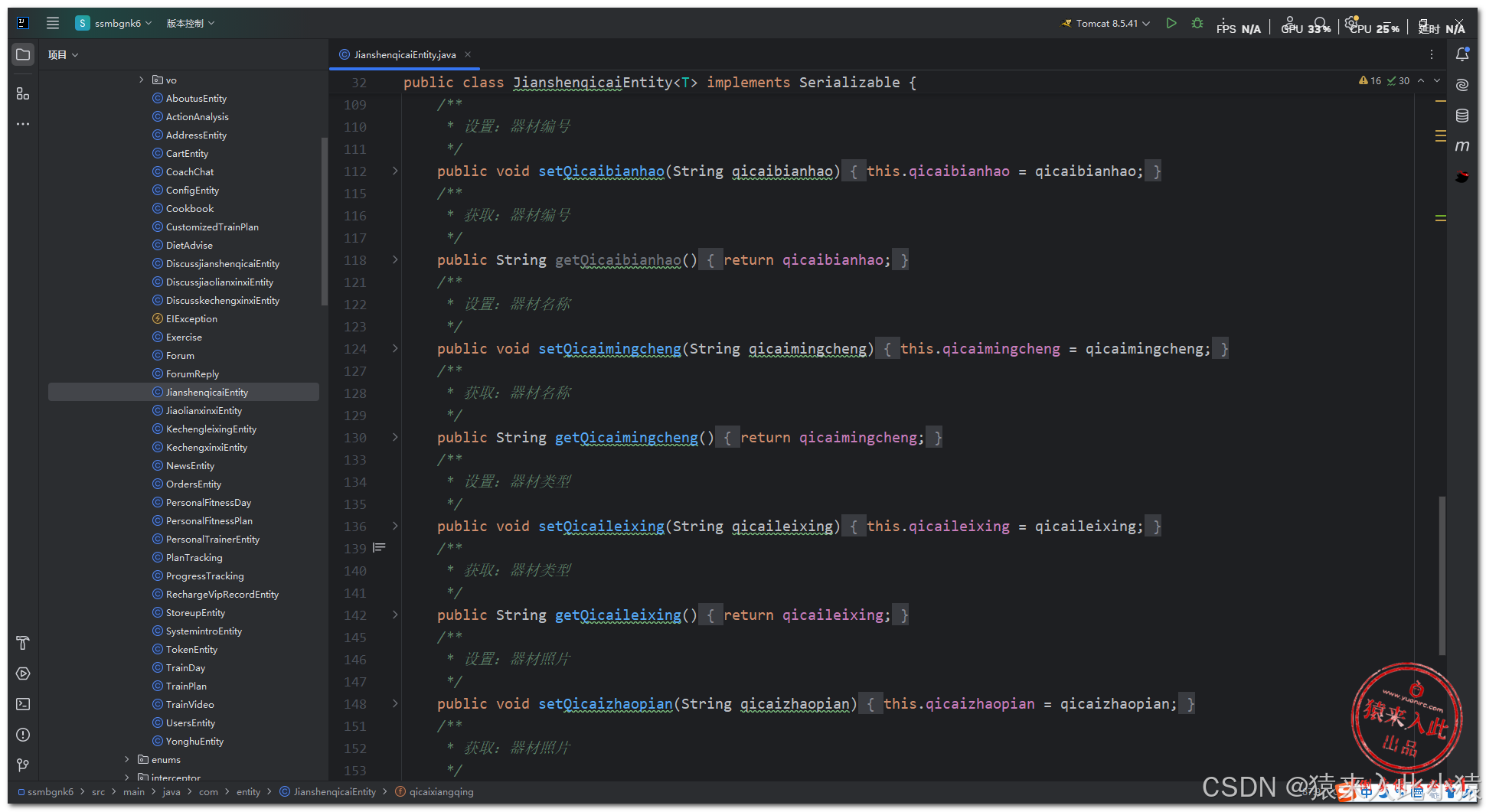Select PersonalTrainerEntity in project tree

(x=213, y=539)
